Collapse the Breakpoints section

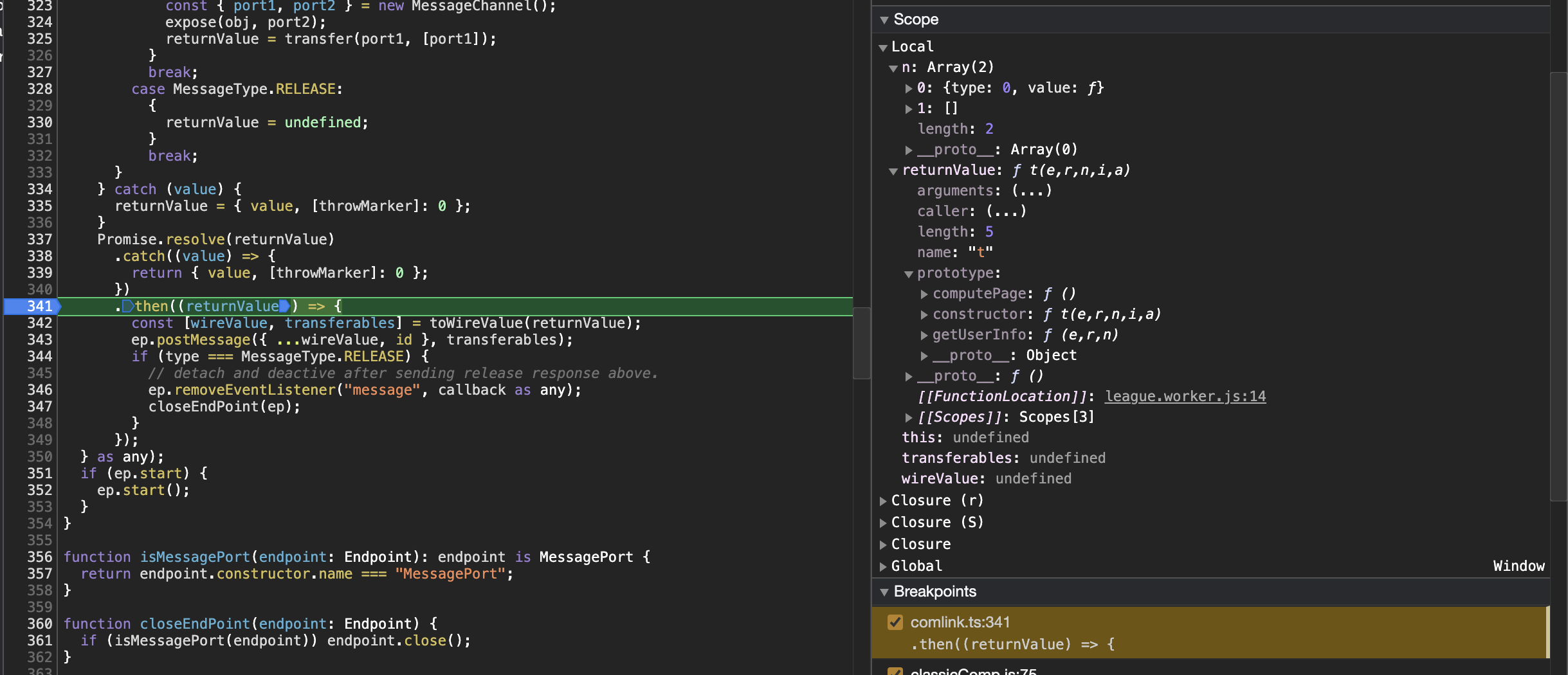884,591
